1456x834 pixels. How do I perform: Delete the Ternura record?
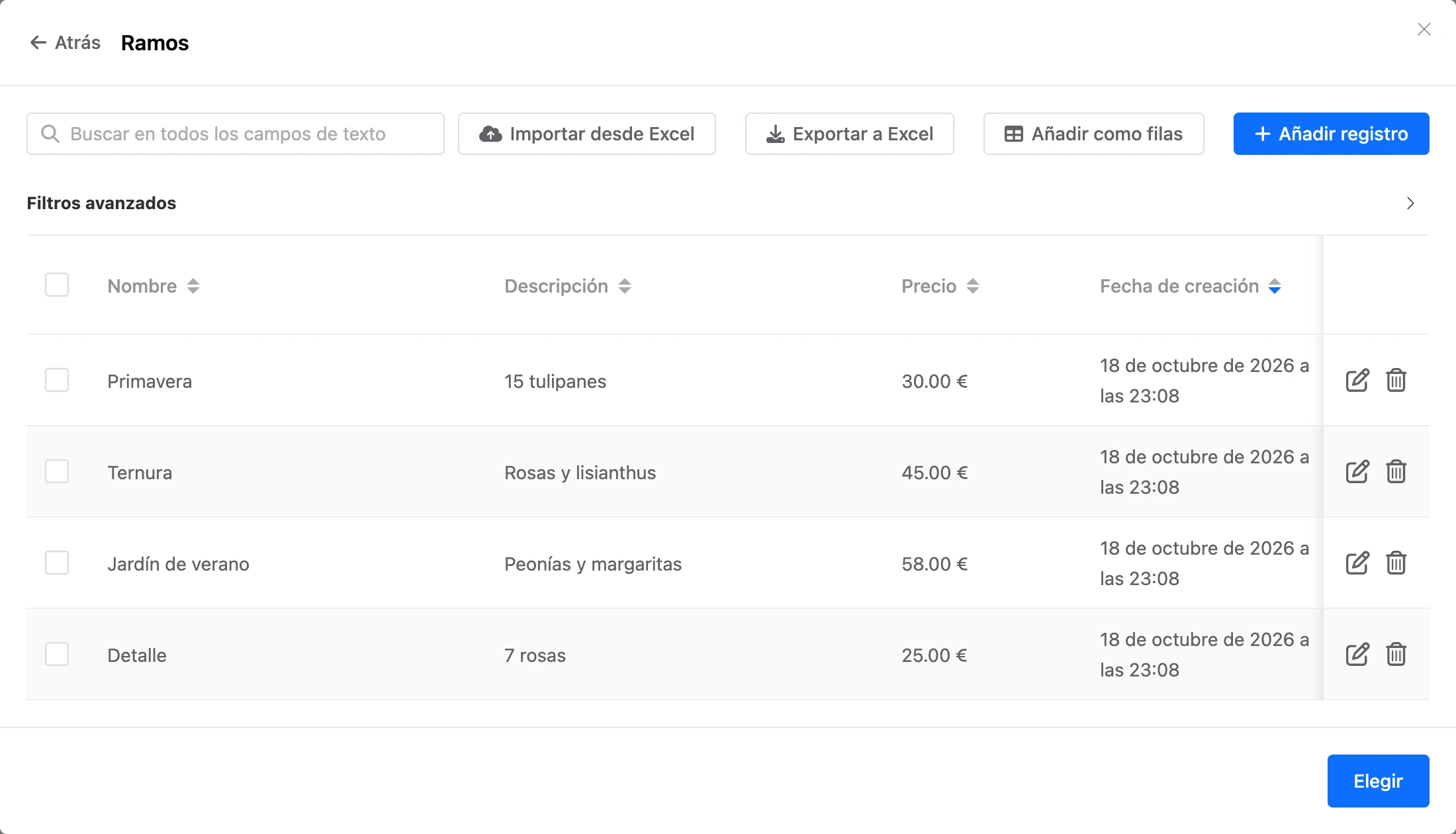[1396, 471]
